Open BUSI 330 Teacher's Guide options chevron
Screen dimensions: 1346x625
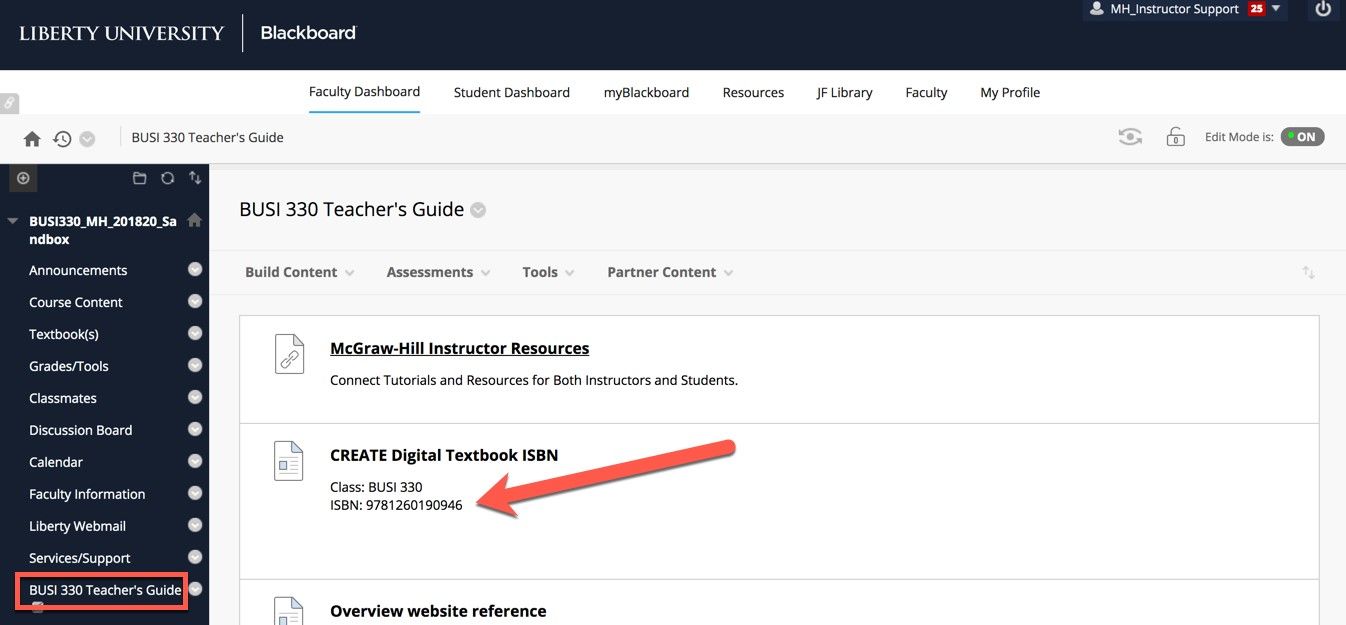coord(196,589)
